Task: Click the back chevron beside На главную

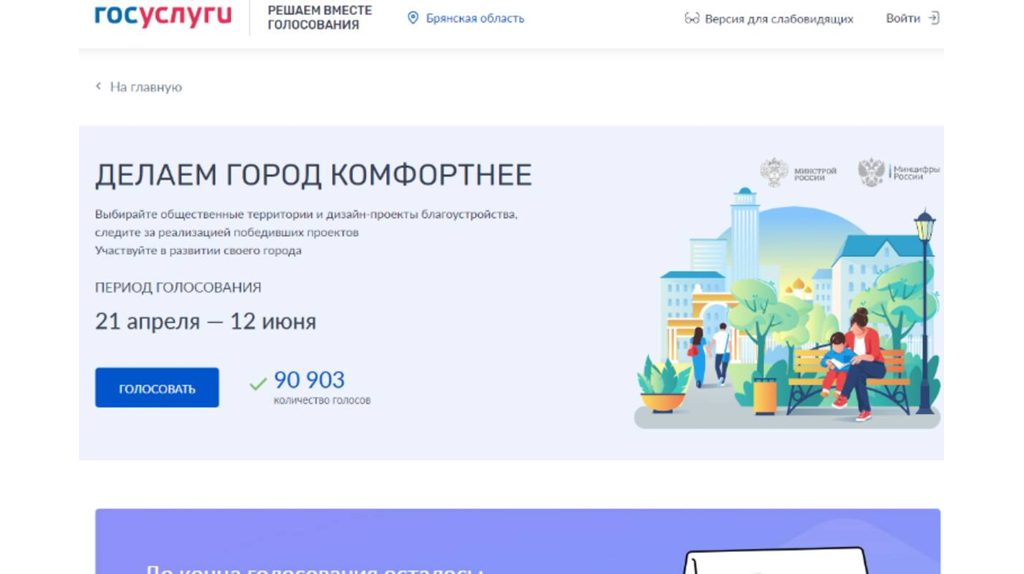Action: click(x=99, y=86)
